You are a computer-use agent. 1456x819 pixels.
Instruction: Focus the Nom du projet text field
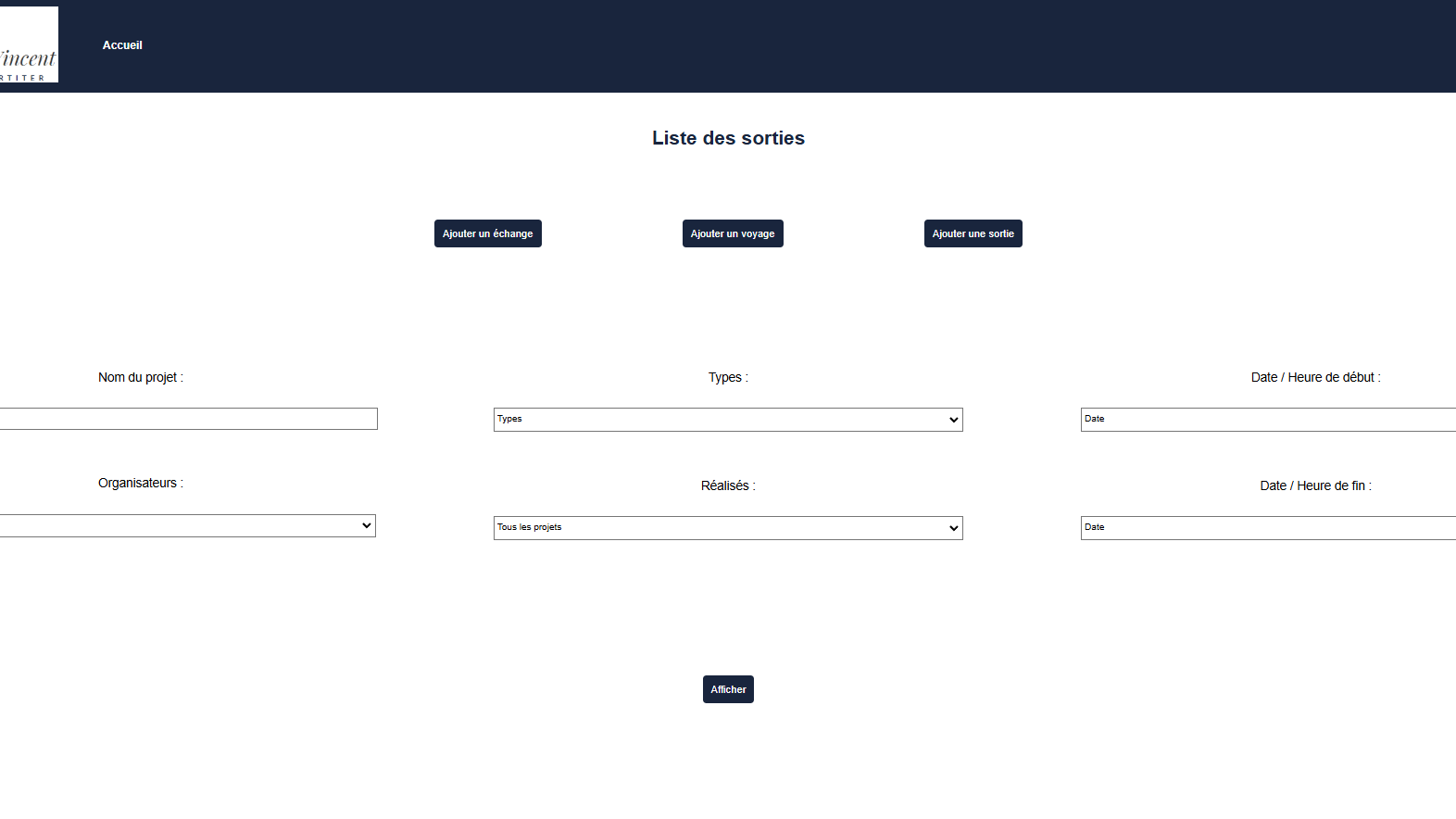pos(189,419)
